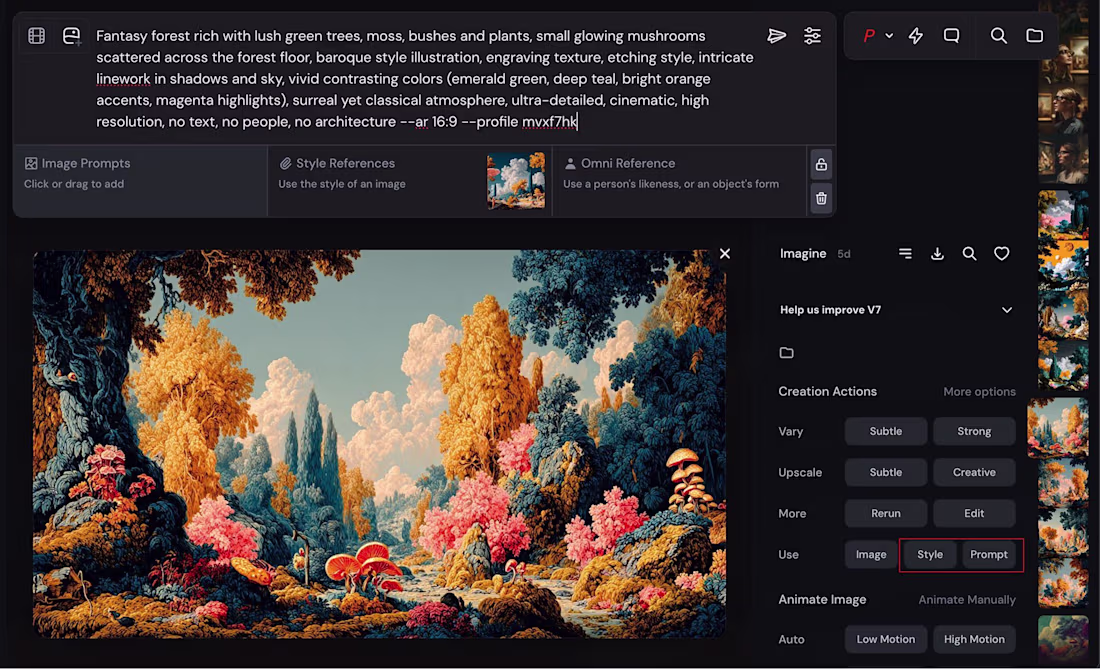This screenshot has height=669, width=1100.
Task: Click Use Style button
Action: (930, 555)
